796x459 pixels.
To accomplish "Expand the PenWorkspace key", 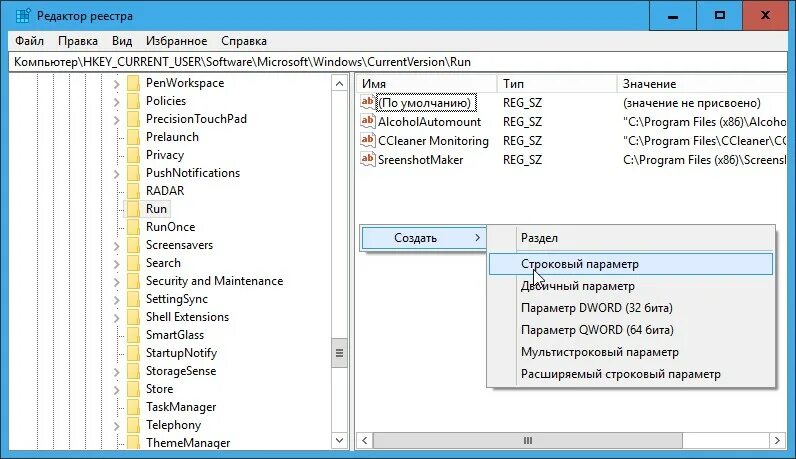I will [116, 84].
